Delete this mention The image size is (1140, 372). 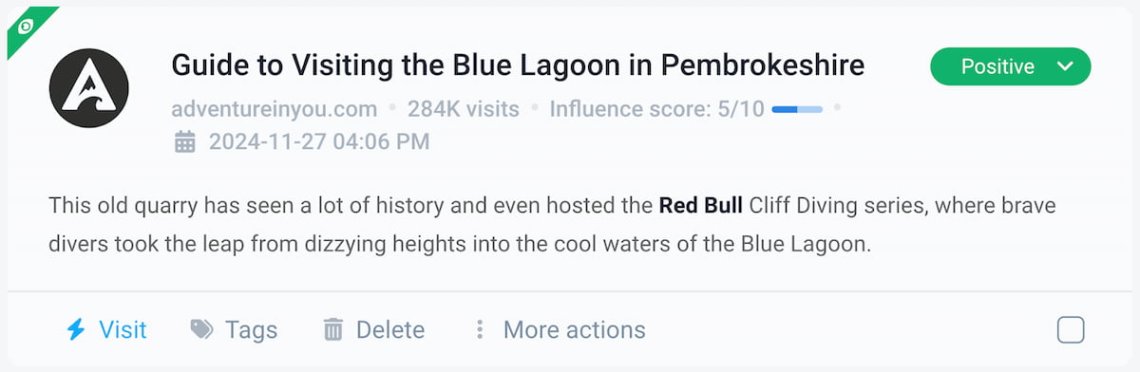(374, 330)
